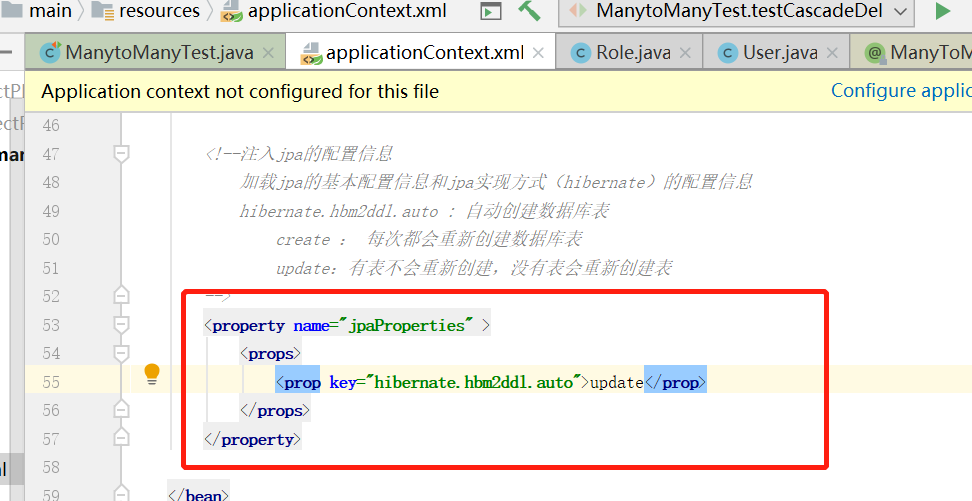Click the ManytoManyTest.java tab class icon
This screenshot has width=972, height=501.
pos(50,53)
